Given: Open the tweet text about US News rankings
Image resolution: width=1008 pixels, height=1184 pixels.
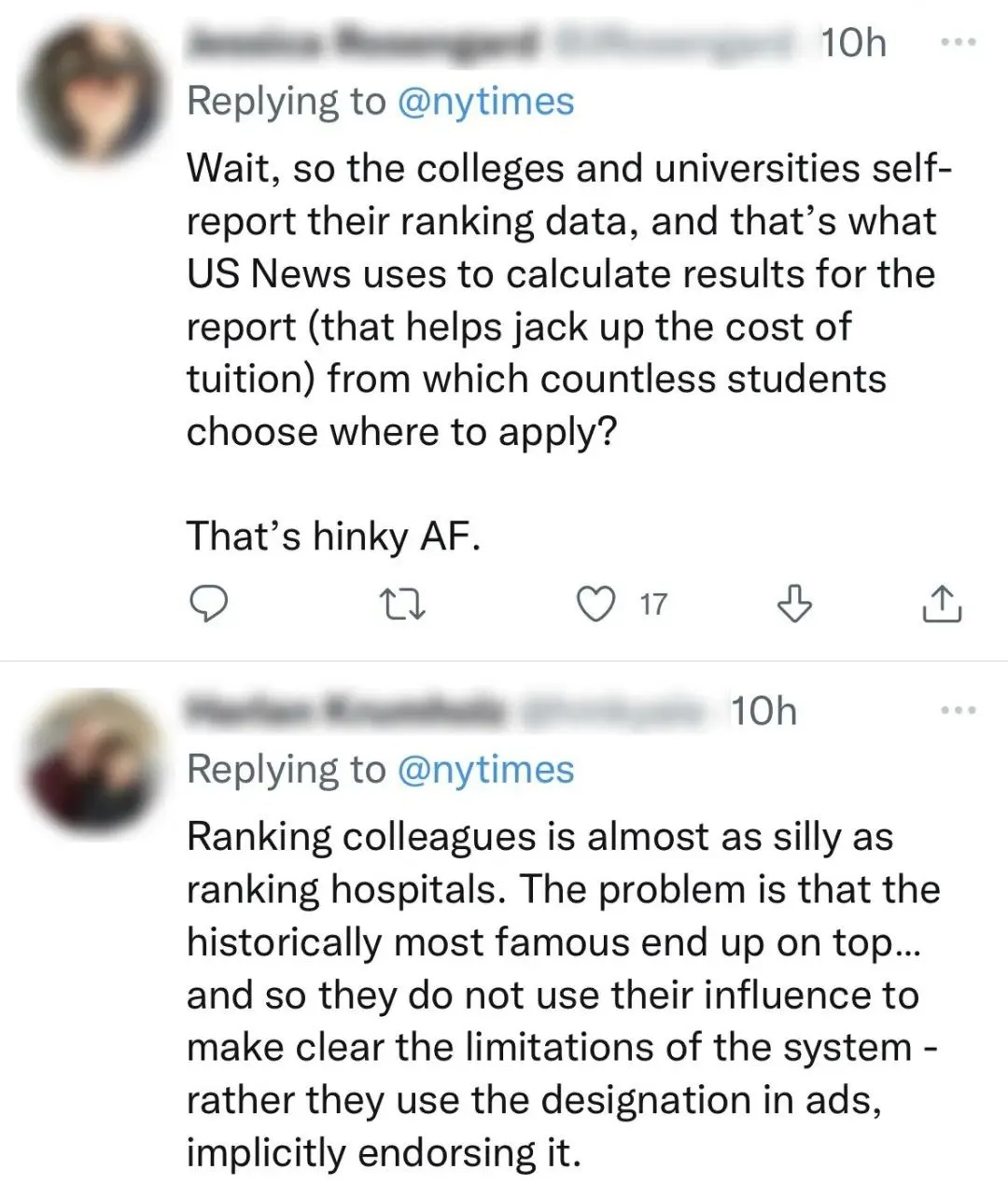Looking at the screenshot, I should coord(560,300).
